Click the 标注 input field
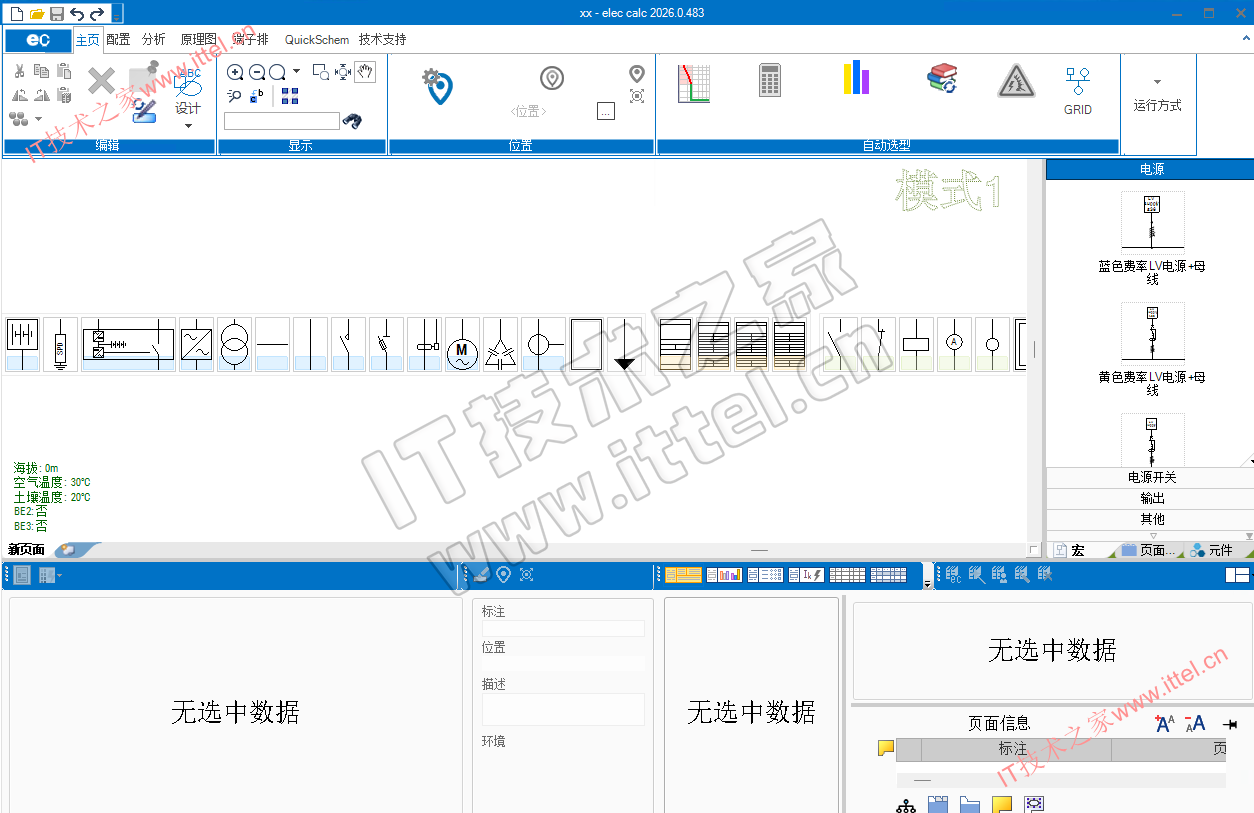The width and height of the screenshot is (1254, 813). click(x=563, y=629)
